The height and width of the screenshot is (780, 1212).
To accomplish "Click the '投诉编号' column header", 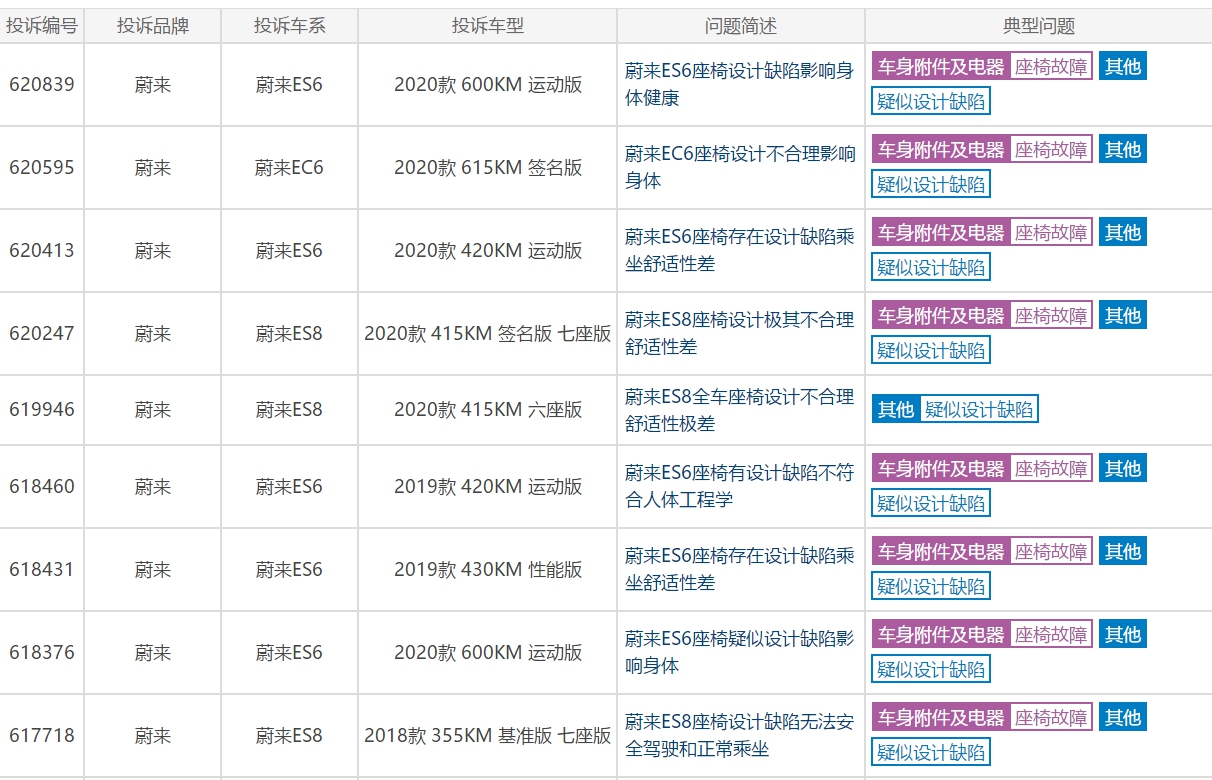I will [42, 27].
